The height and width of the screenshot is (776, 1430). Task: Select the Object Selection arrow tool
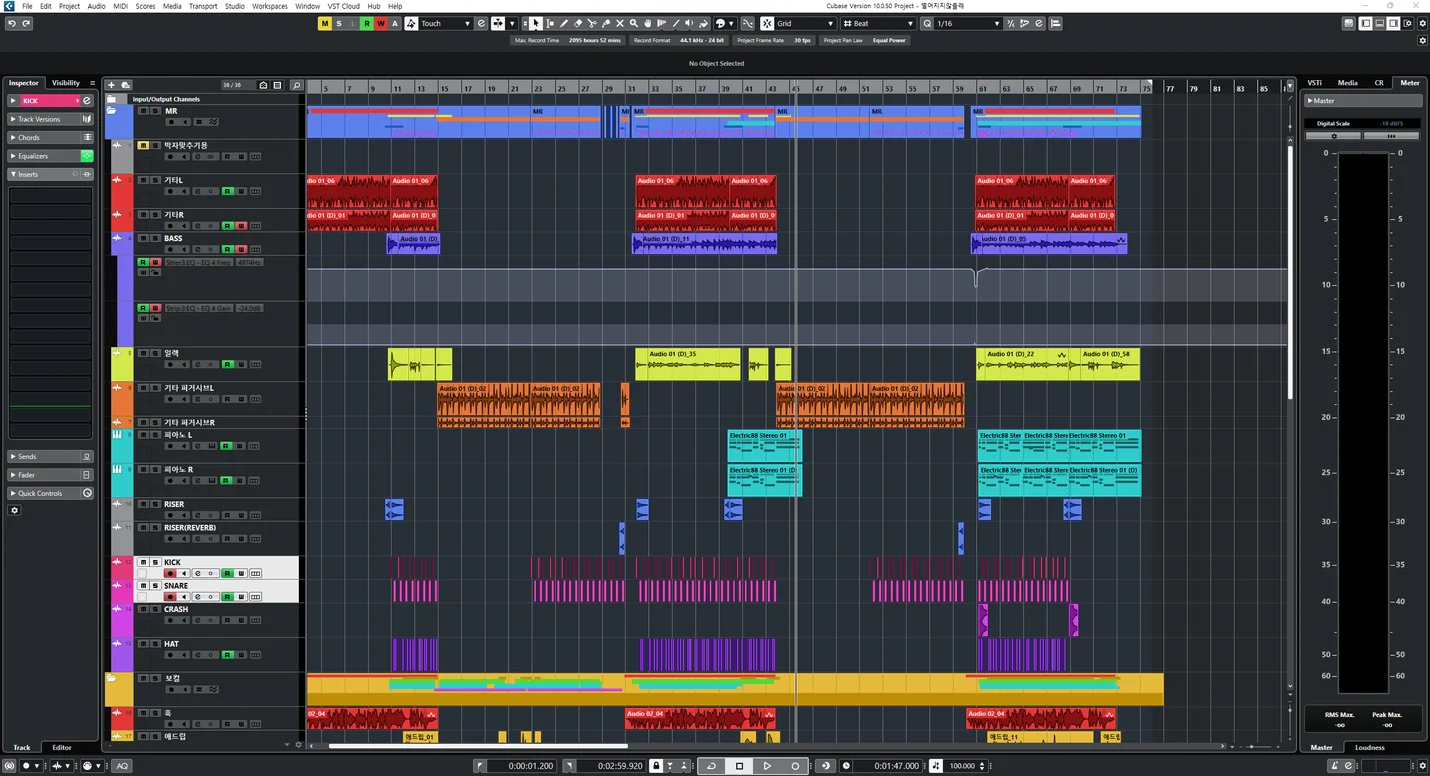click(x=536, y=23)
